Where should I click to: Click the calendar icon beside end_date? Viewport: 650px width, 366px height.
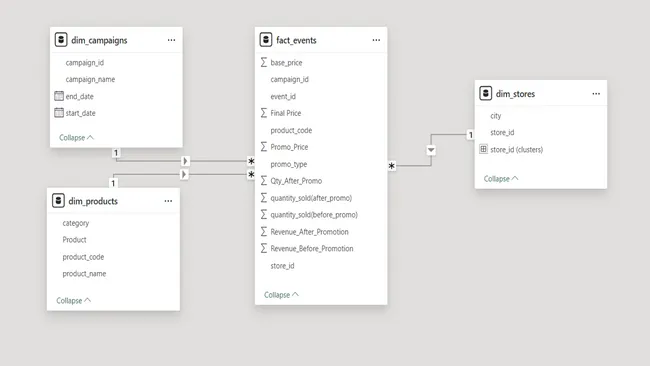point(59,96)
